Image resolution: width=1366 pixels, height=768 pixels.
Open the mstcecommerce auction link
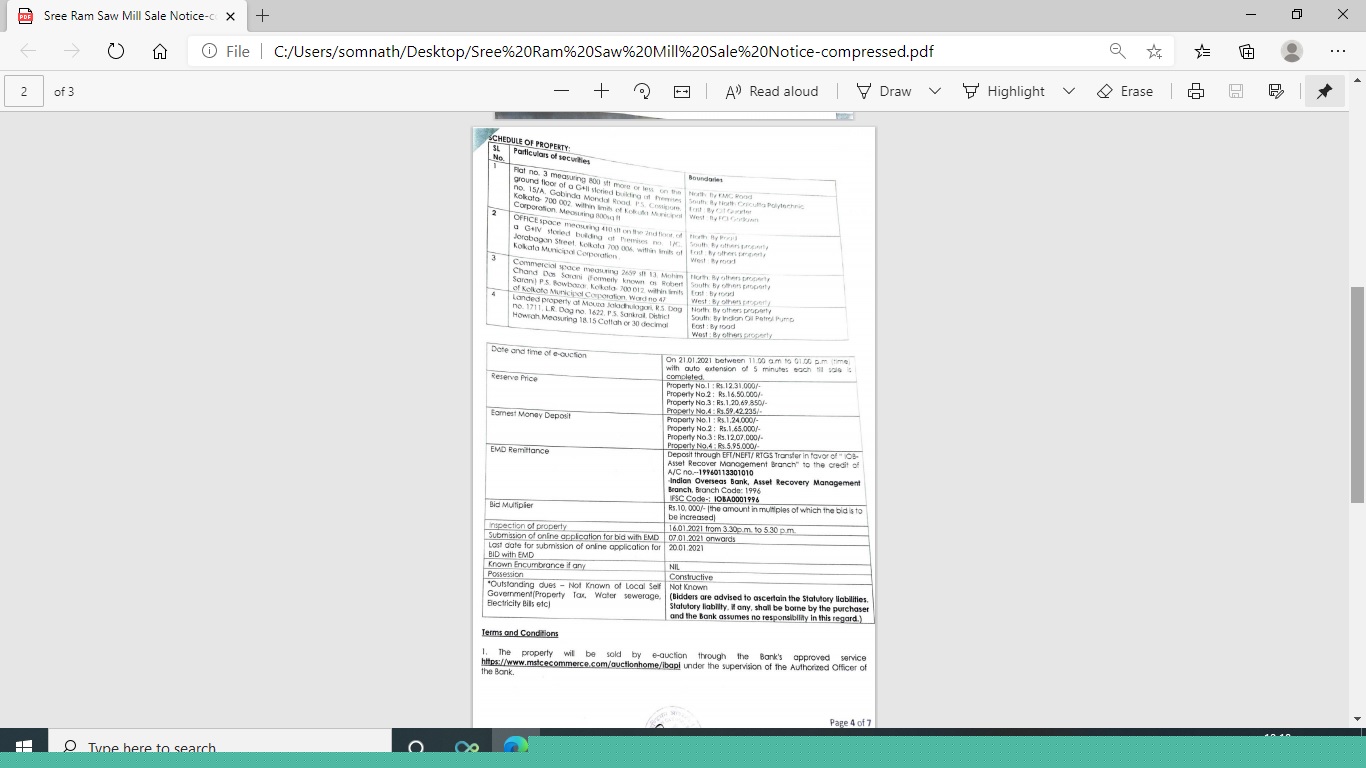[x=581, y=662]
